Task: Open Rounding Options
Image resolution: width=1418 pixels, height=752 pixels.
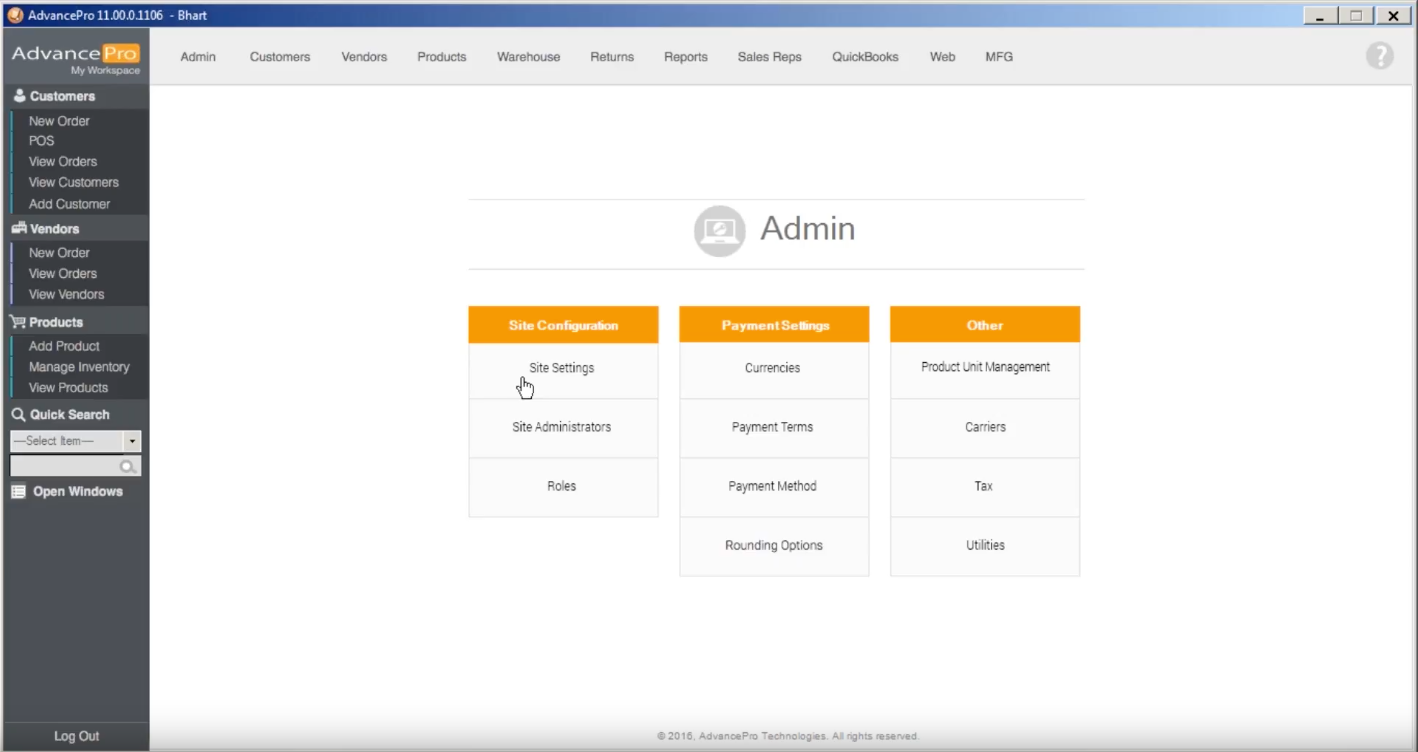Action: tap(774, 545)
